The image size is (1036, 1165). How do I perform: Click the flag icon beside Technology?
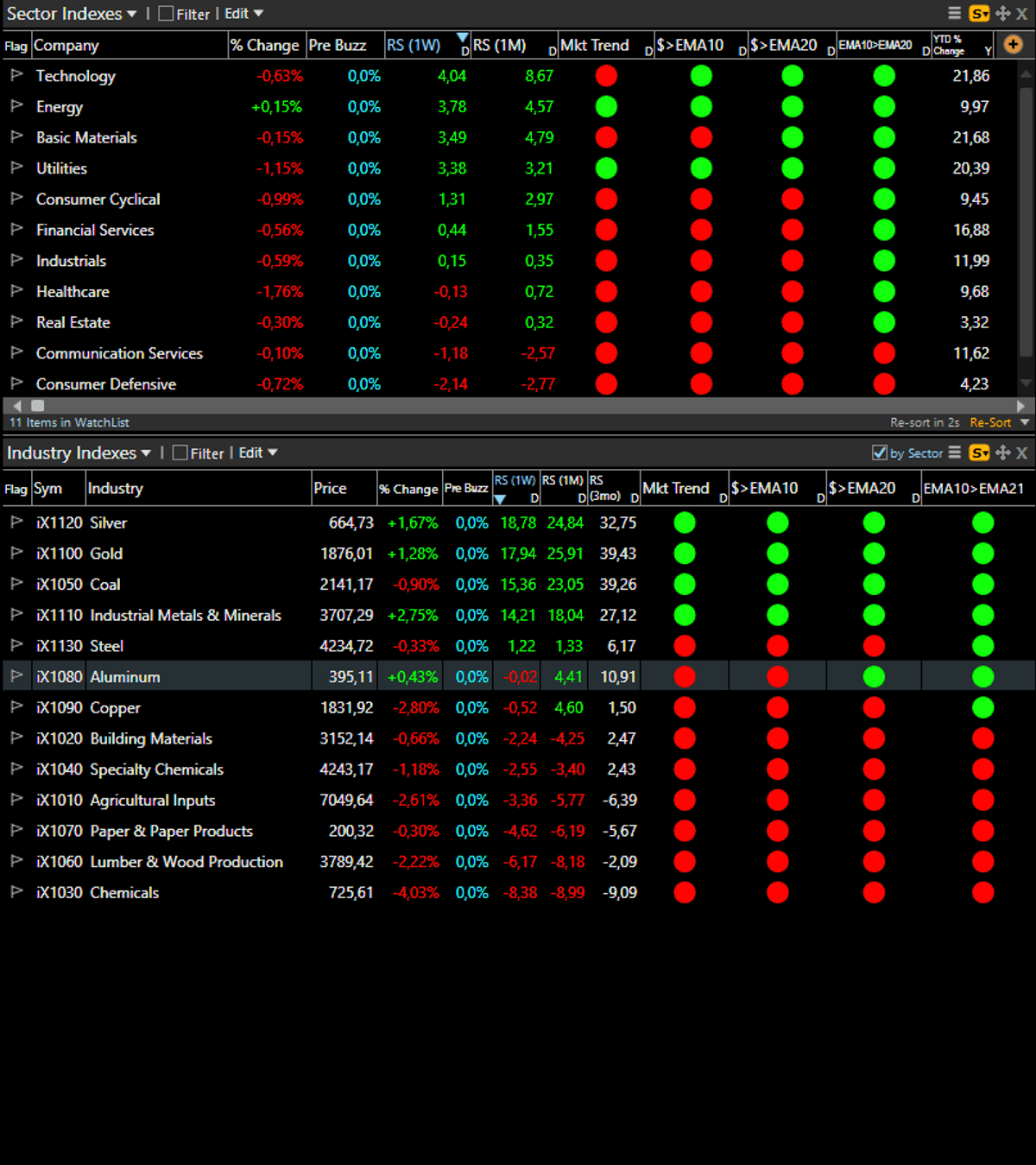tap(16, 76)
